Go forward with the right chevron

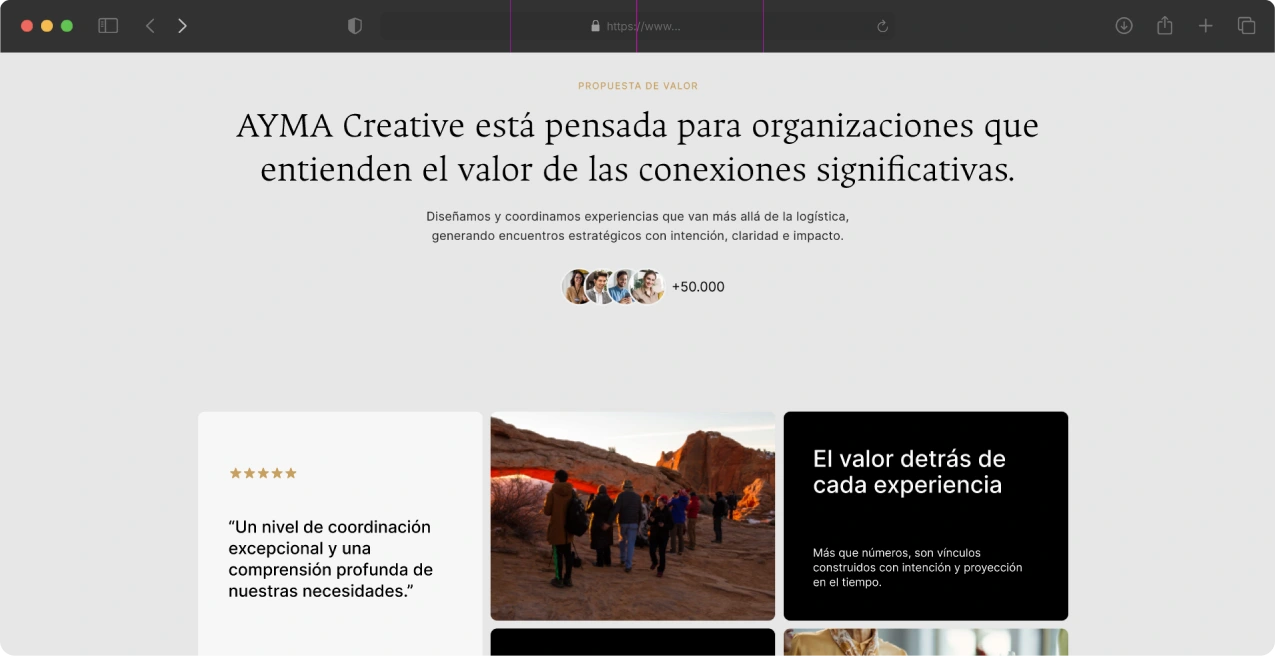click(182, 26)
